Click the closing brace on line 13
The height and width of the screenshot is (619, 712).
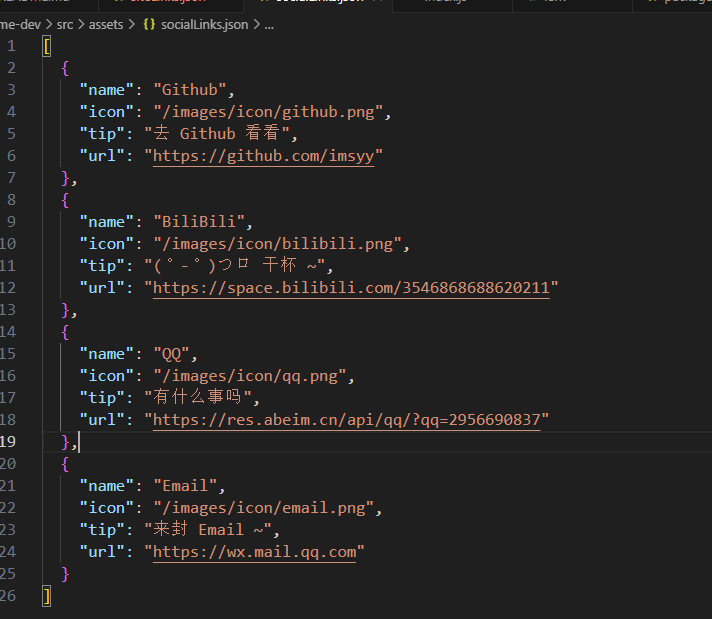click(65, 311)
